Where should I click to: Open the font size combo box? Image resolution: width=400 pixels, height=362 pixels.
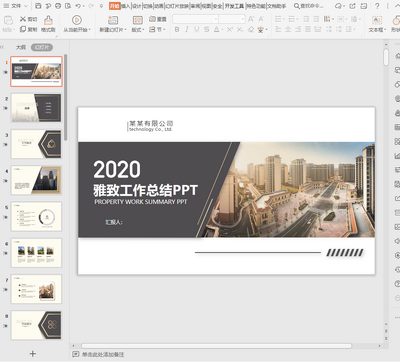(232, 19)
